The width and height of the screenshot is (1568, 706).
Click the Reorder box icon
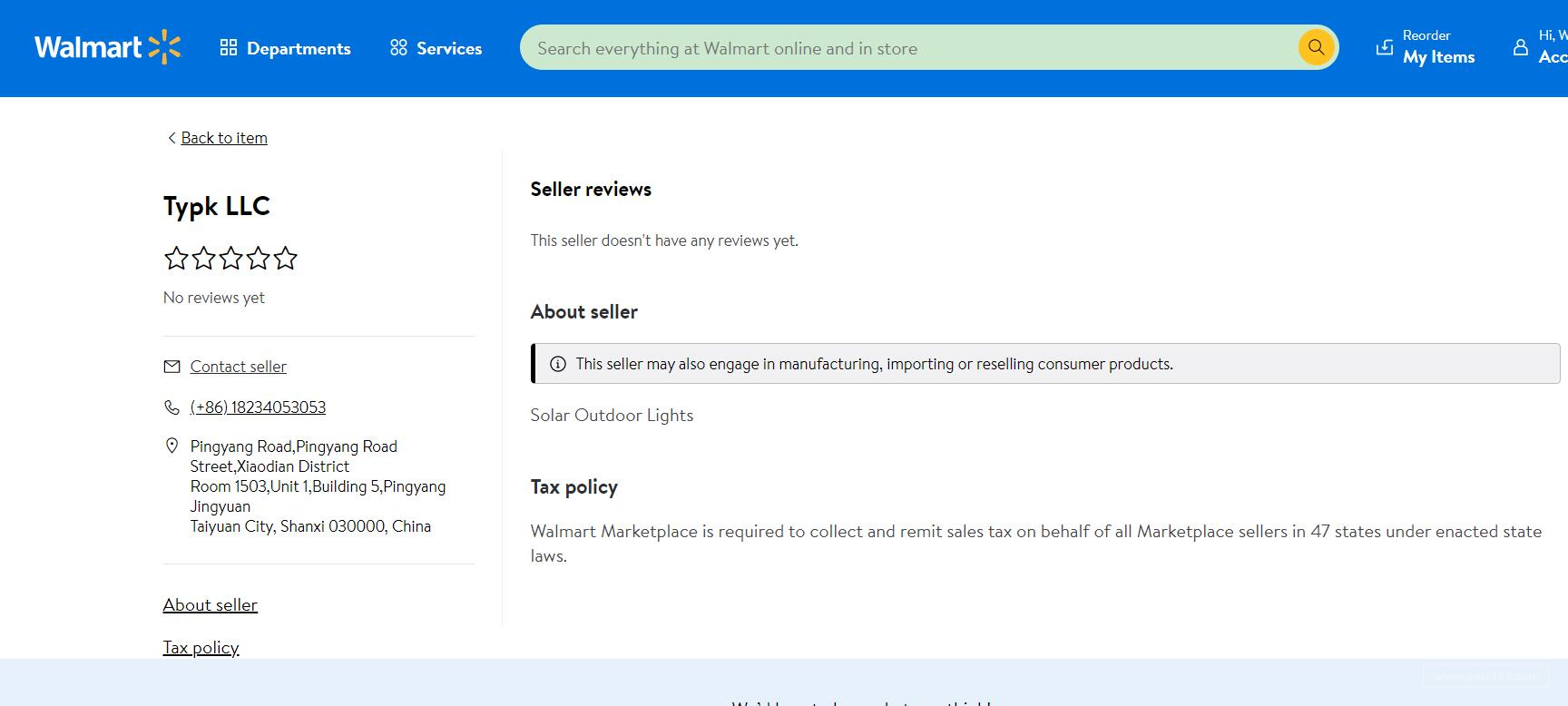(x=1385, y=47)
